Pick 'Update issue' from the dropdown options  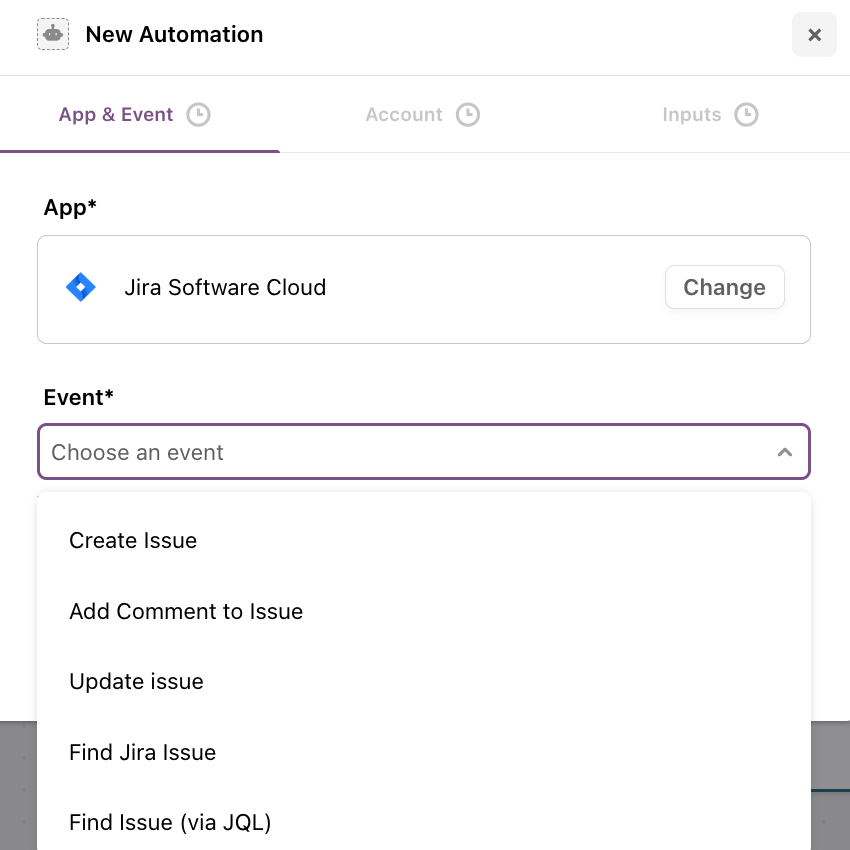click(136, 682)
